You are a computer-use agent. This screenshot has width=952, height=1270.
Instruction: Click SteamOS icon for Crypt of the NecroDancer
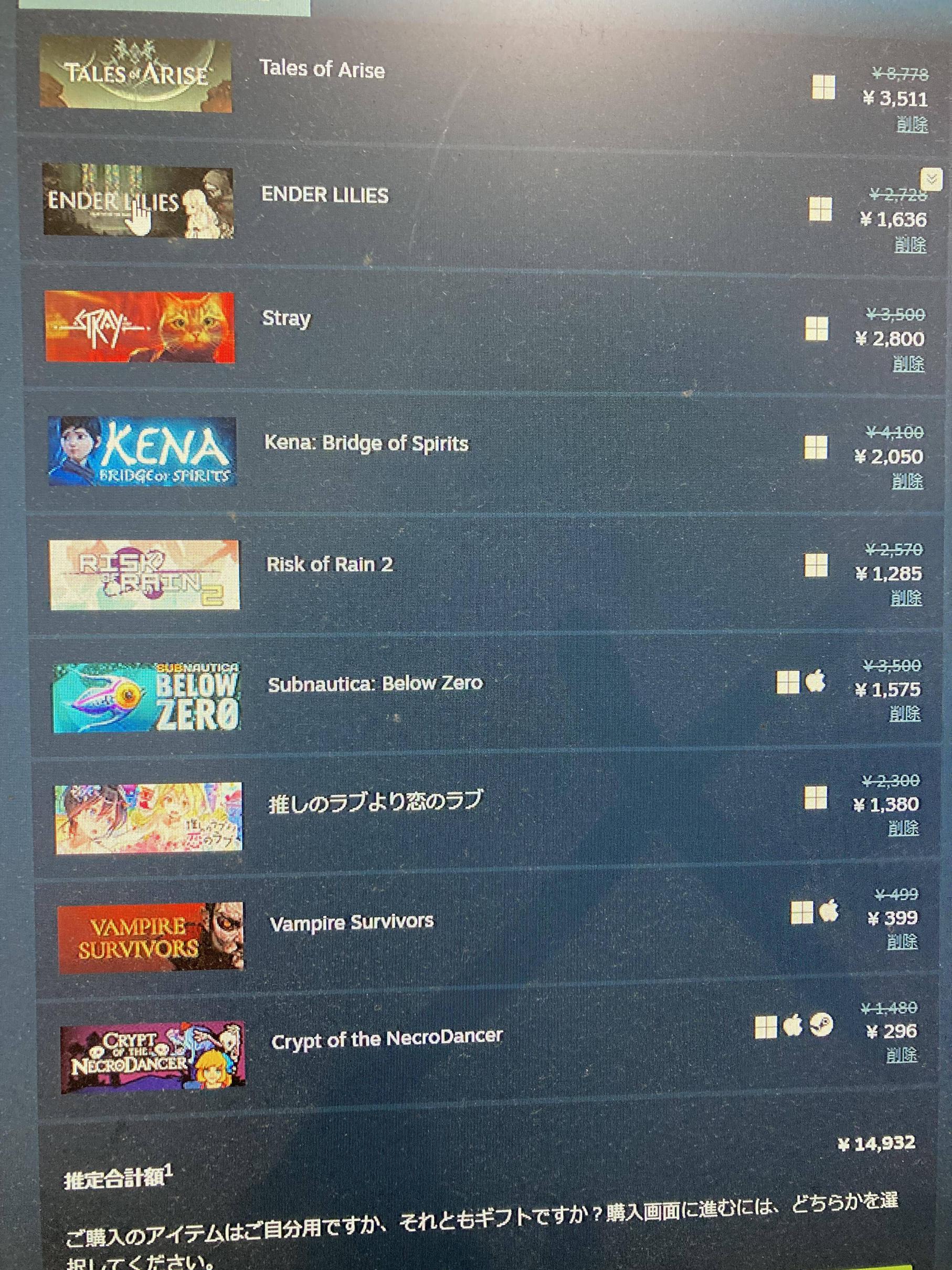(x=821, y=1024)
